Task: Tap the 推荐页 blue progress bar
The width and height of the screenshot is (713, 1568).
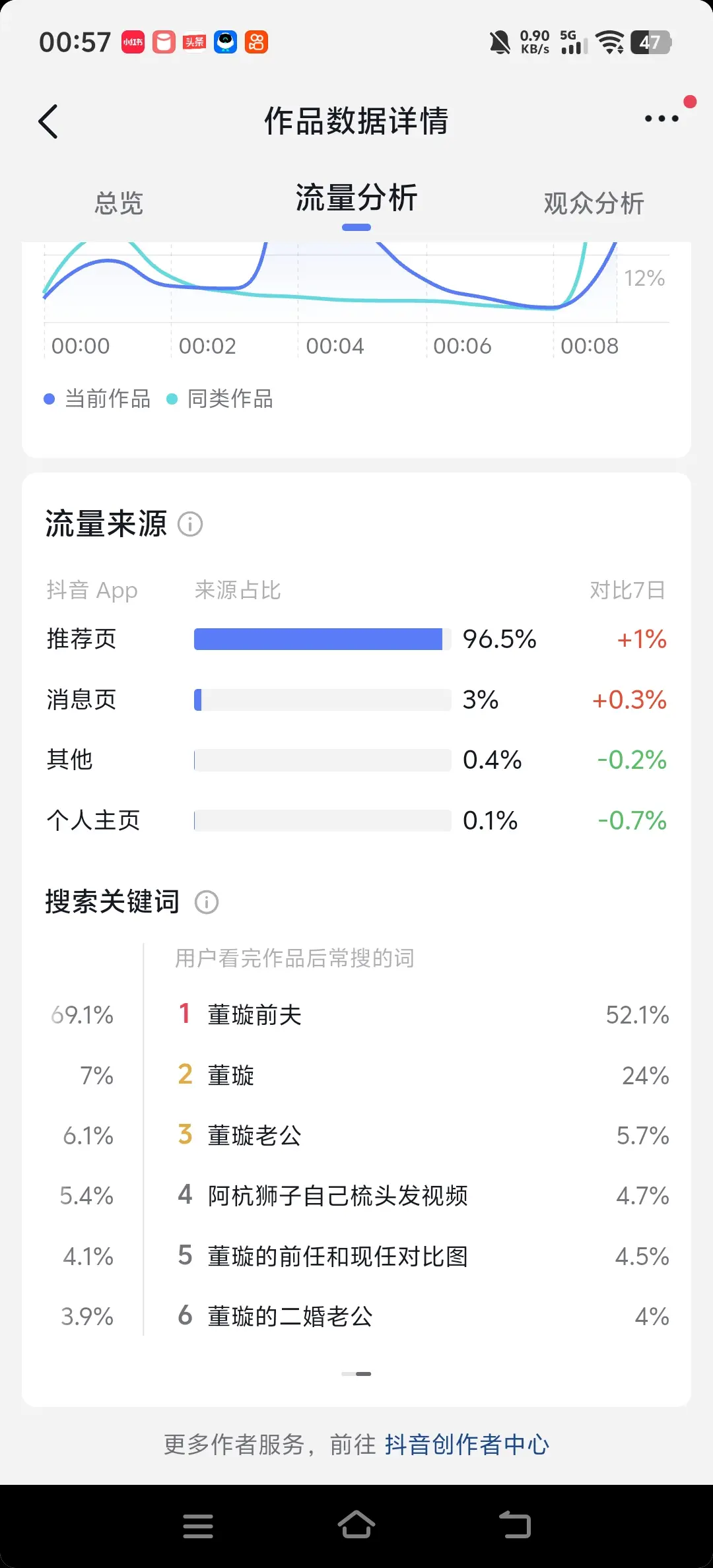Action: click(318, 639)
